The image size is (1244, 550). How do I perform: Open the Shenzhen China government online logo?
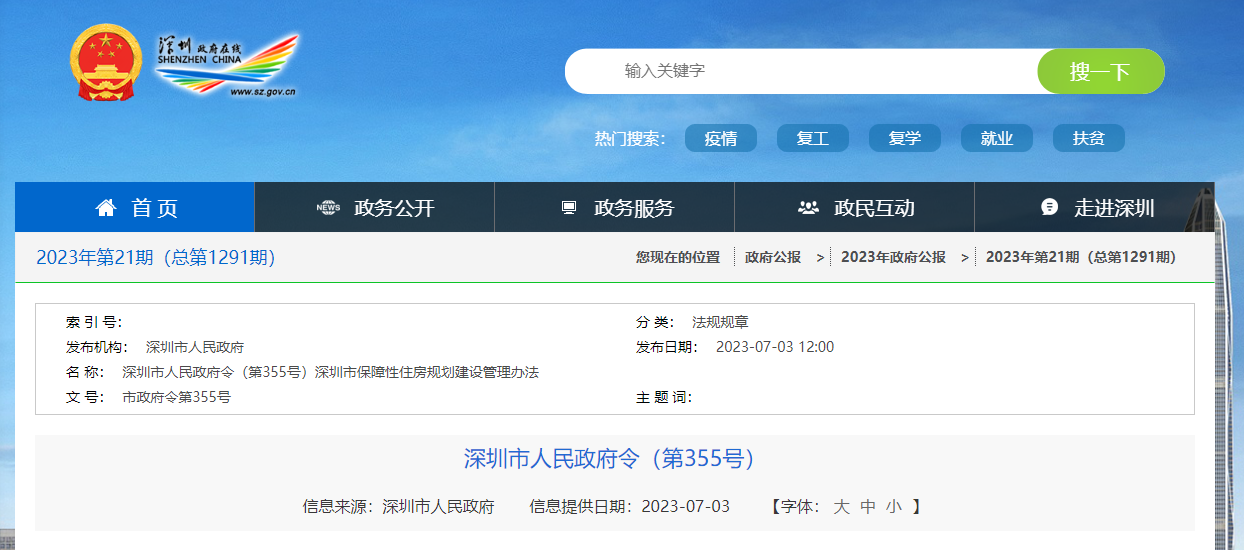pyautogui.click(x=226, y=65)
